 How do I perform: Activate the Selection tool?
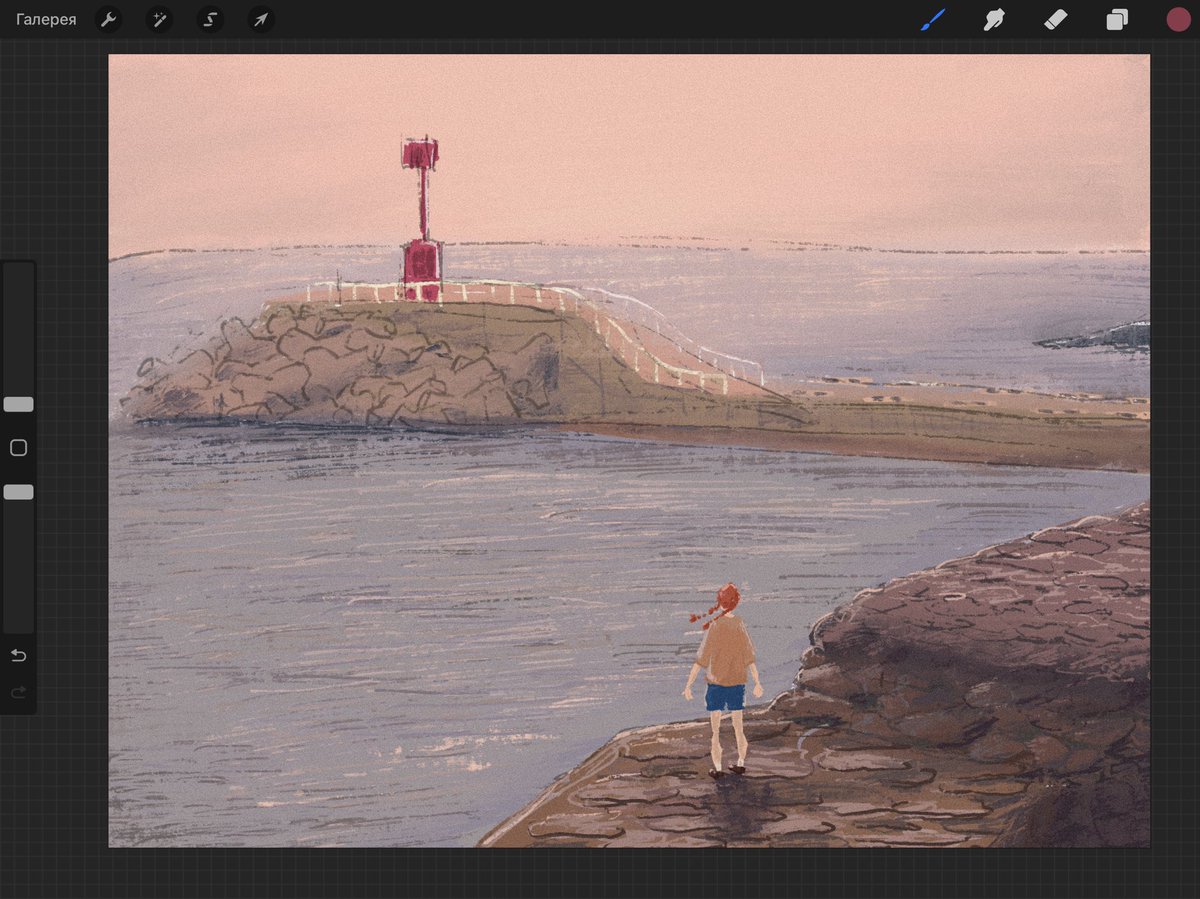click(x=210, y=19)
